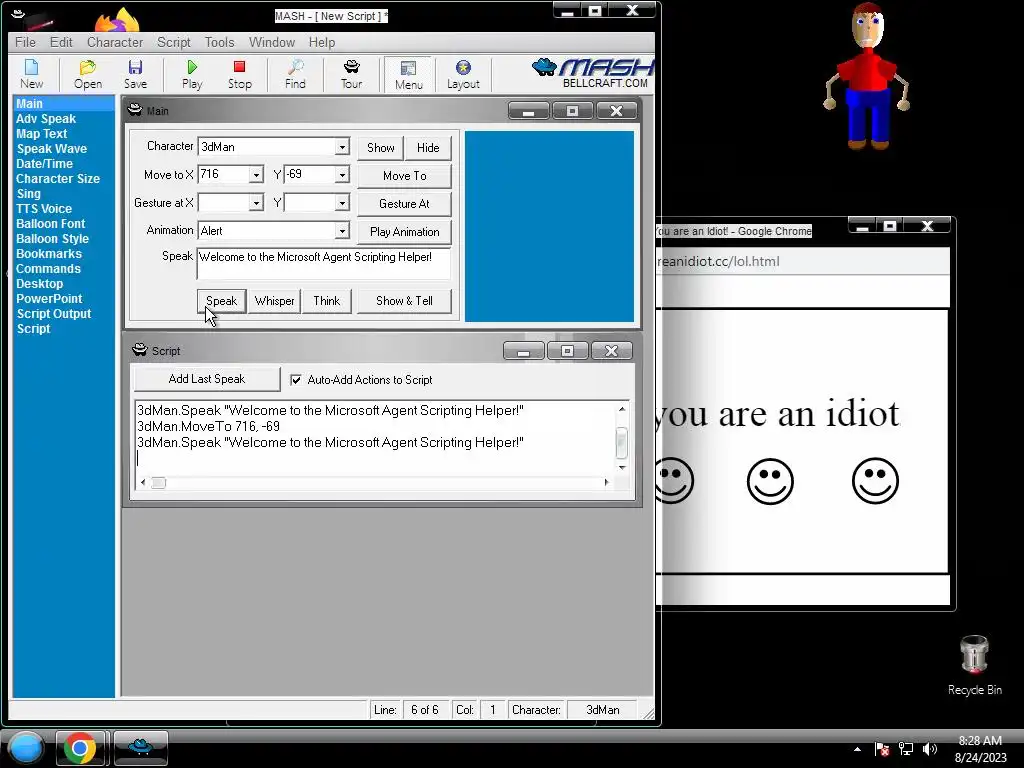The height and width of the screenshot is (768, 1024).
Task: Click the Hide character button
Action: pos(428,148)
